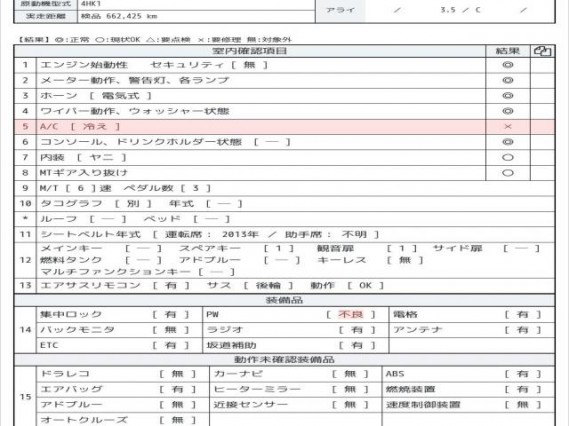
Task: Click the double-circle result for horn row
Action: 508,96
